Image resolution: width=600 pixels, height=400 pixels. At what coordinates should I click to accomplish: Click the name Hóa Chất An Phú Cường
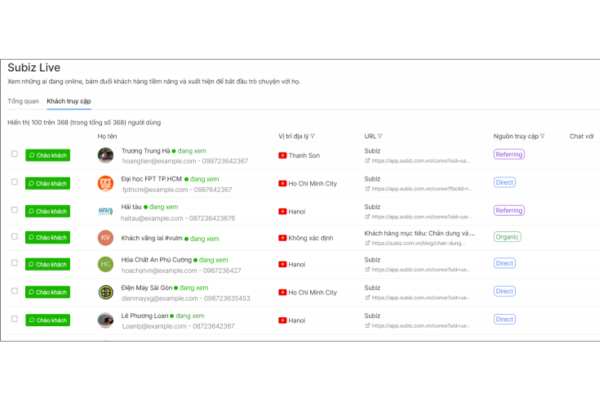(157, 260)
